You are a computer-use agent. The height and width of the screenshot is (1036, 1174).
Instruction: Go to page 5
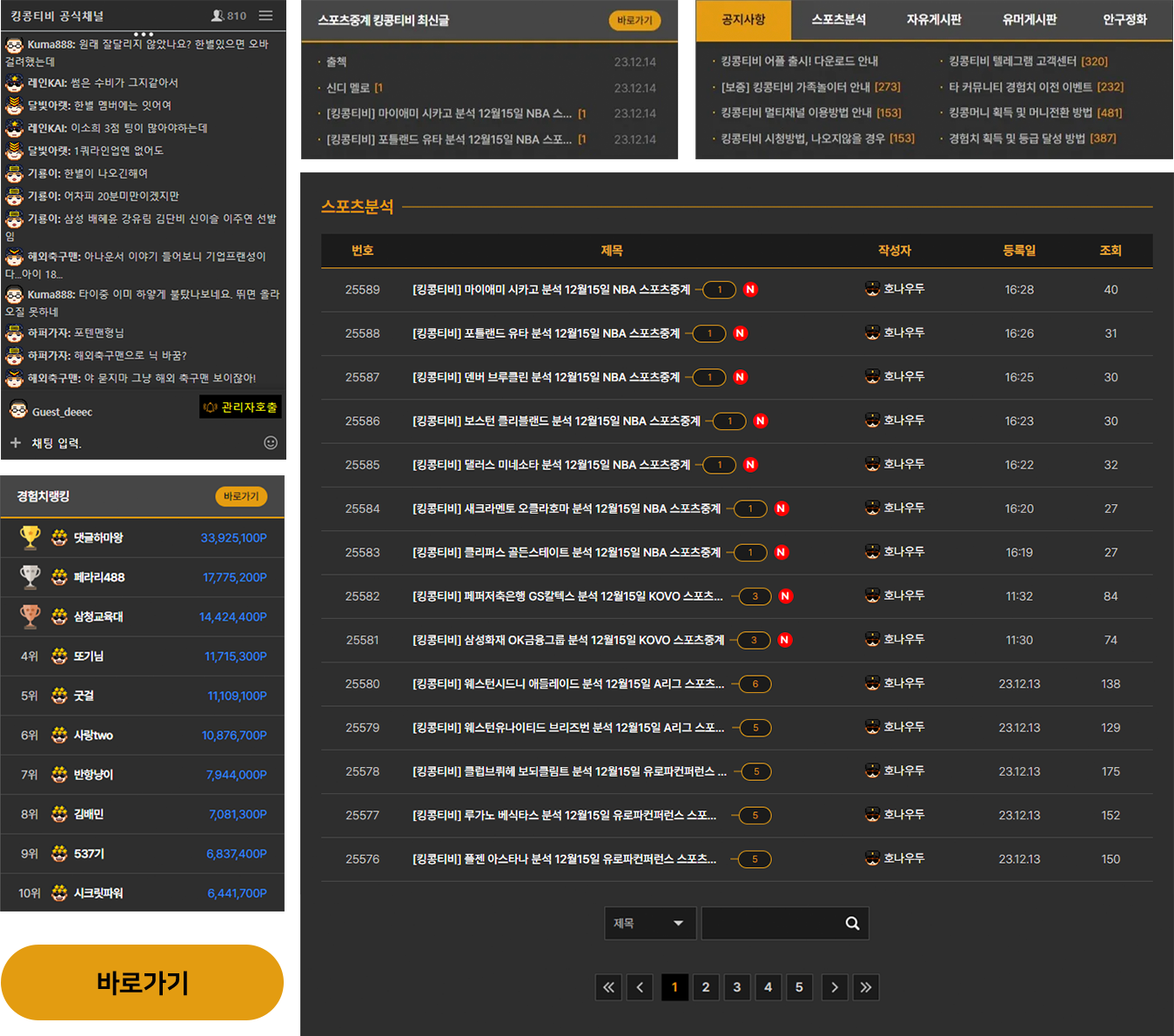799,987
